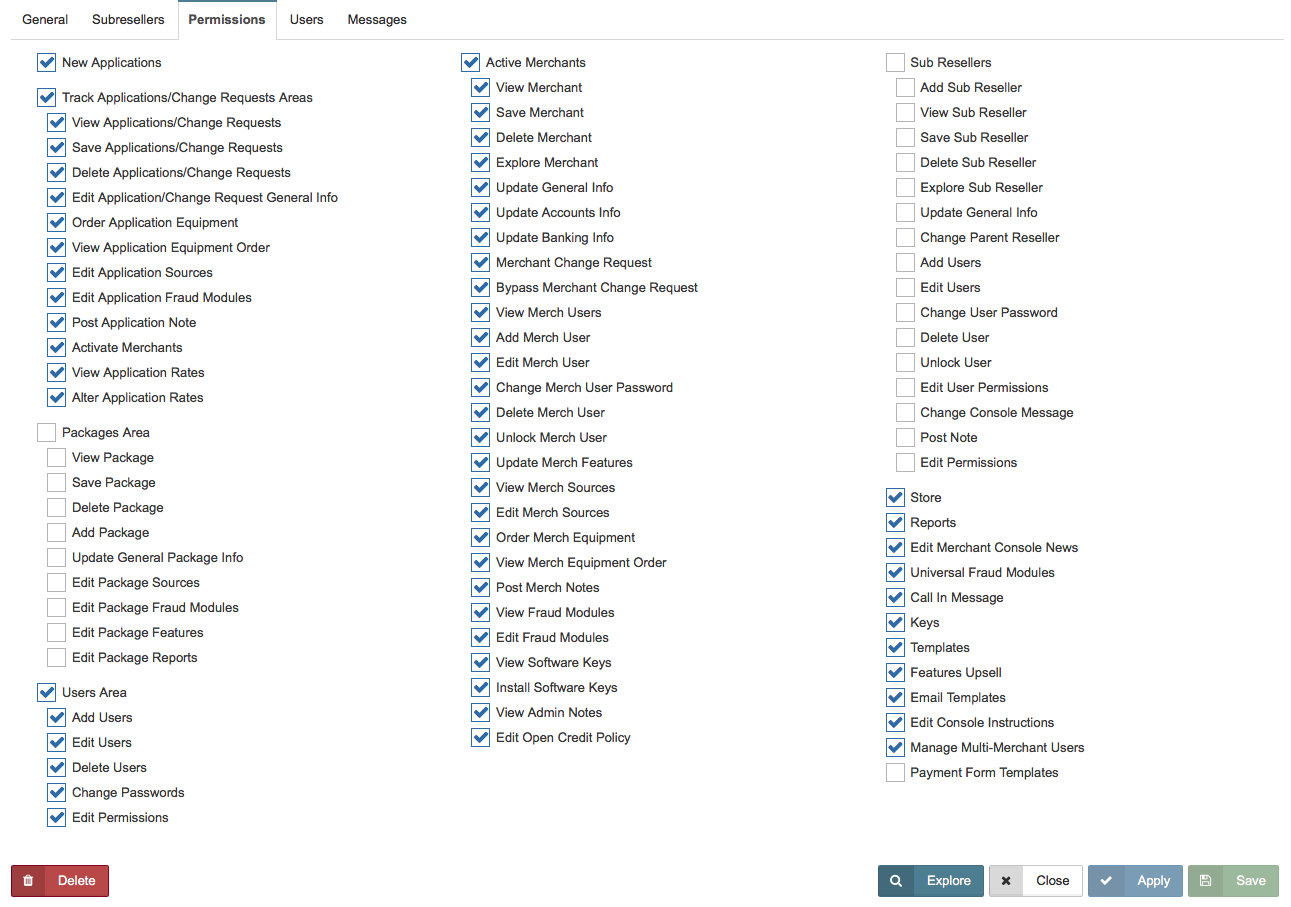1291x907 pixels.
Task: Uncheck Bypass Merchant Change Request
Action: point(481,288)
